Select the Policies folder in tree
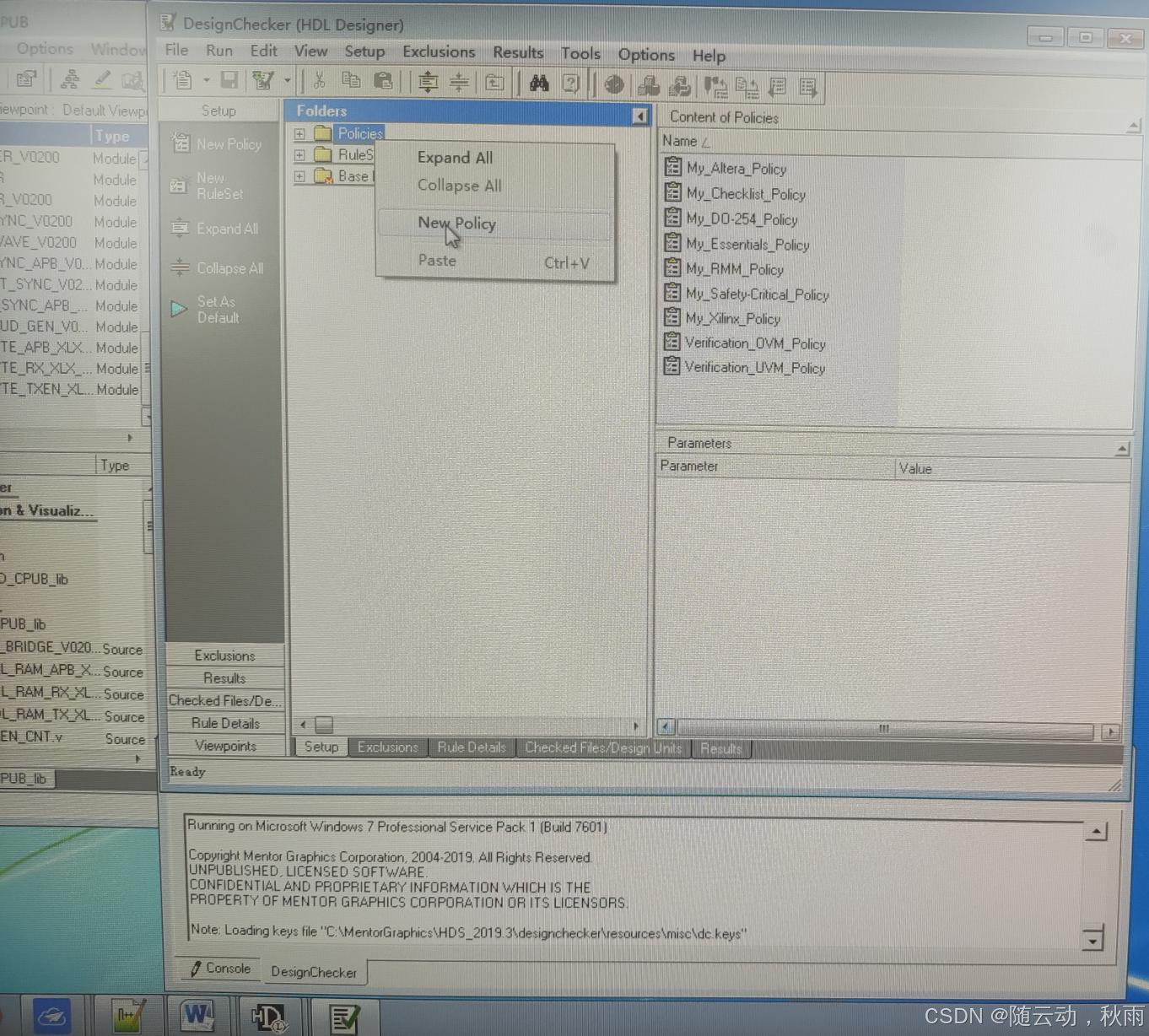This screenshot has width=1149, height=1036. (x=360, y=133)
